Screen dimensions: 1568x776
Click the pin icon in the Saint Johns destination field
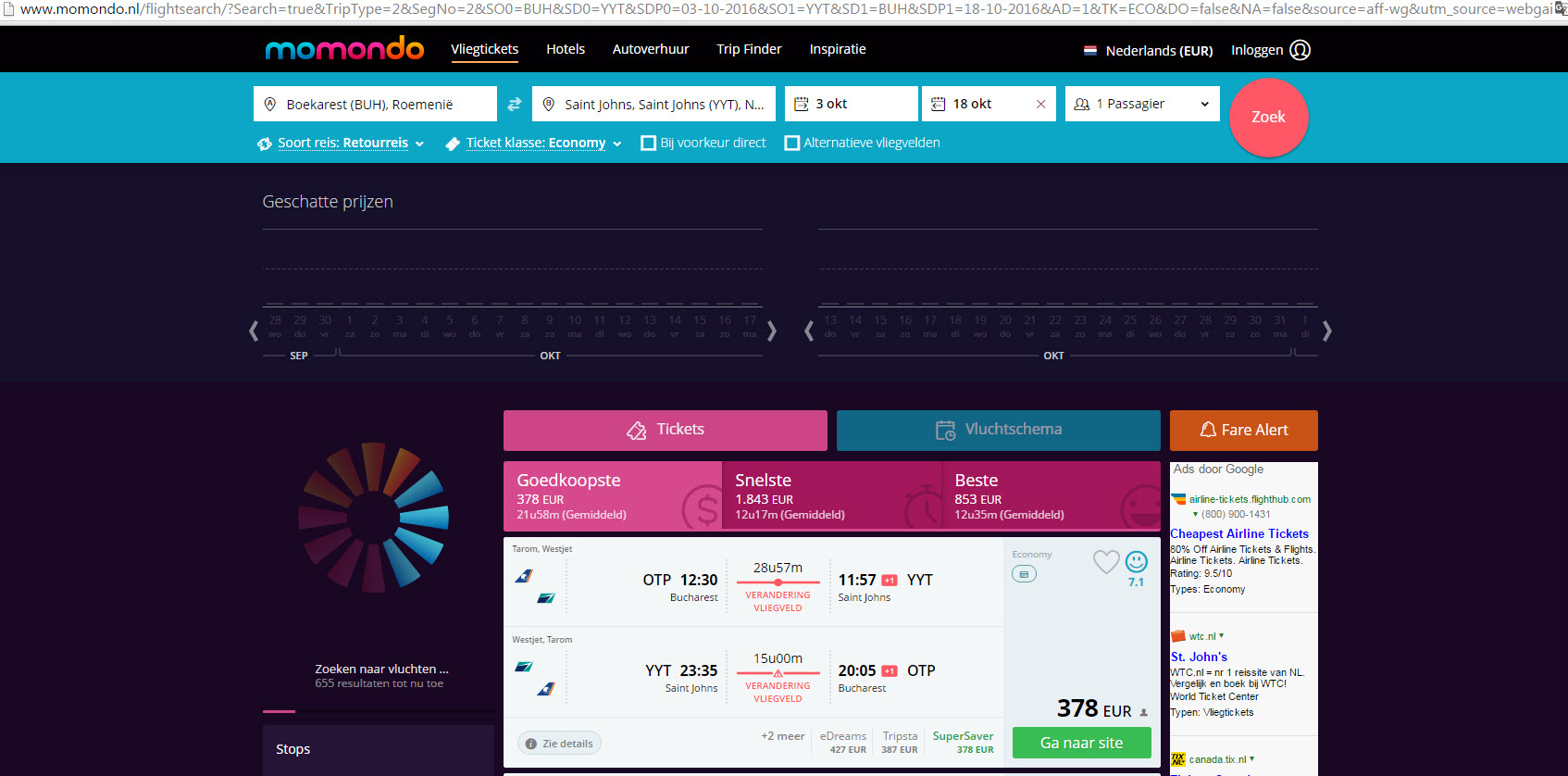(549, 104)
